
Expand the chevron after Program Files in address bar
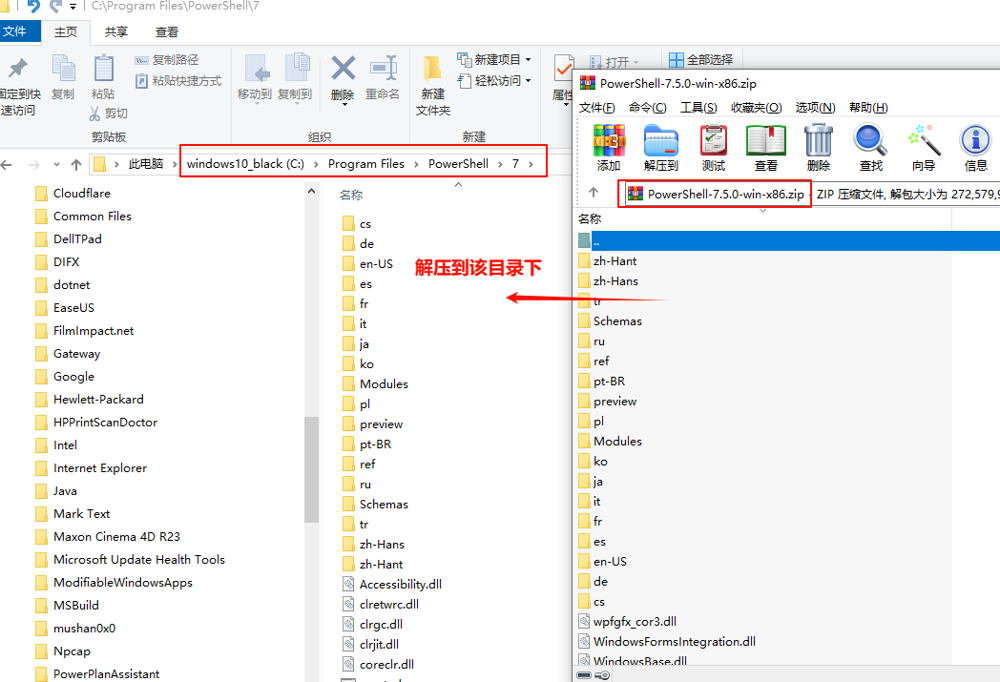(x=416, y=164)
